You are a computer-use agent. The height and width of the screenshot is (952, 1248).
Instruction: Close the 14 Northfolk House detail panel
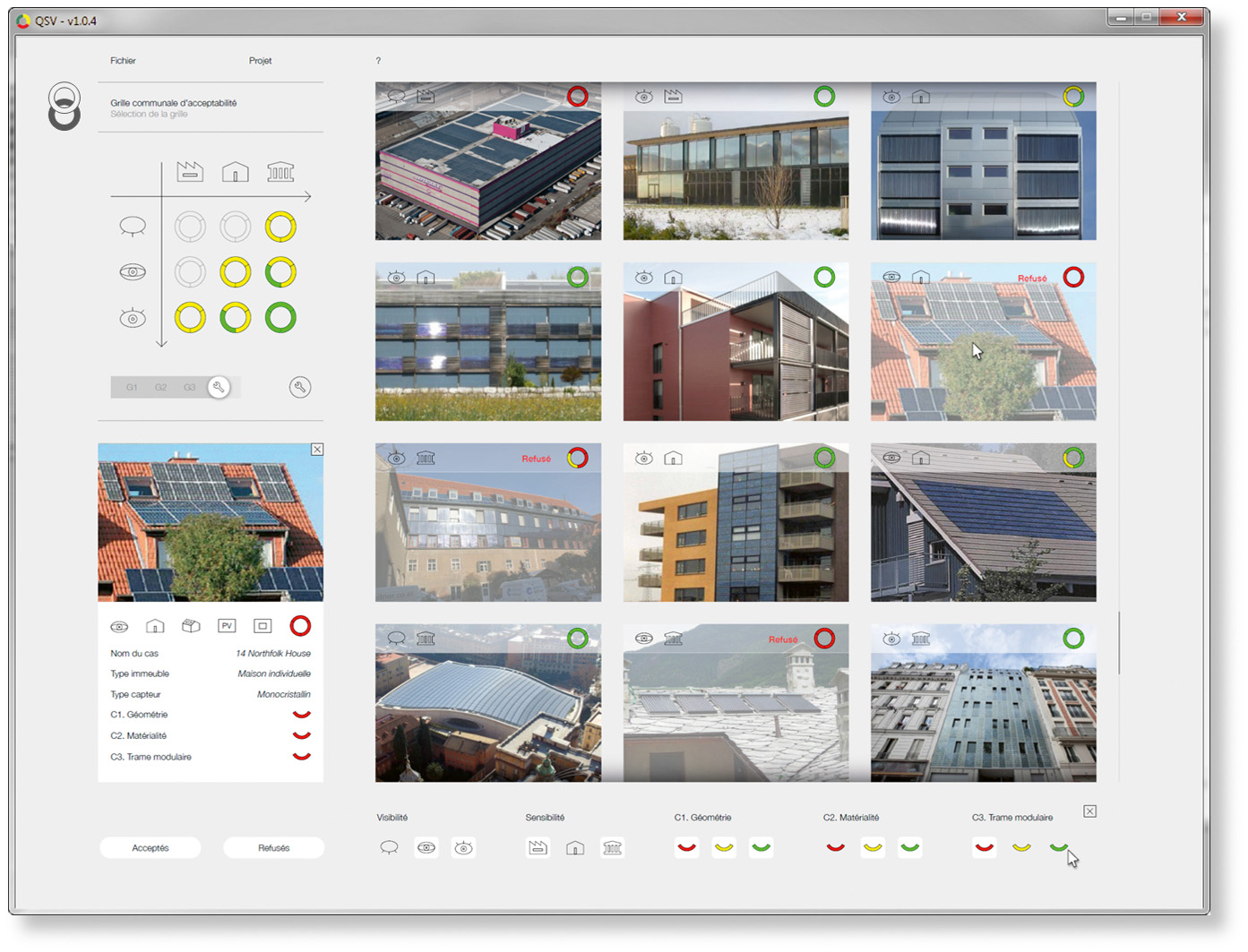click(x=317, y=450)
